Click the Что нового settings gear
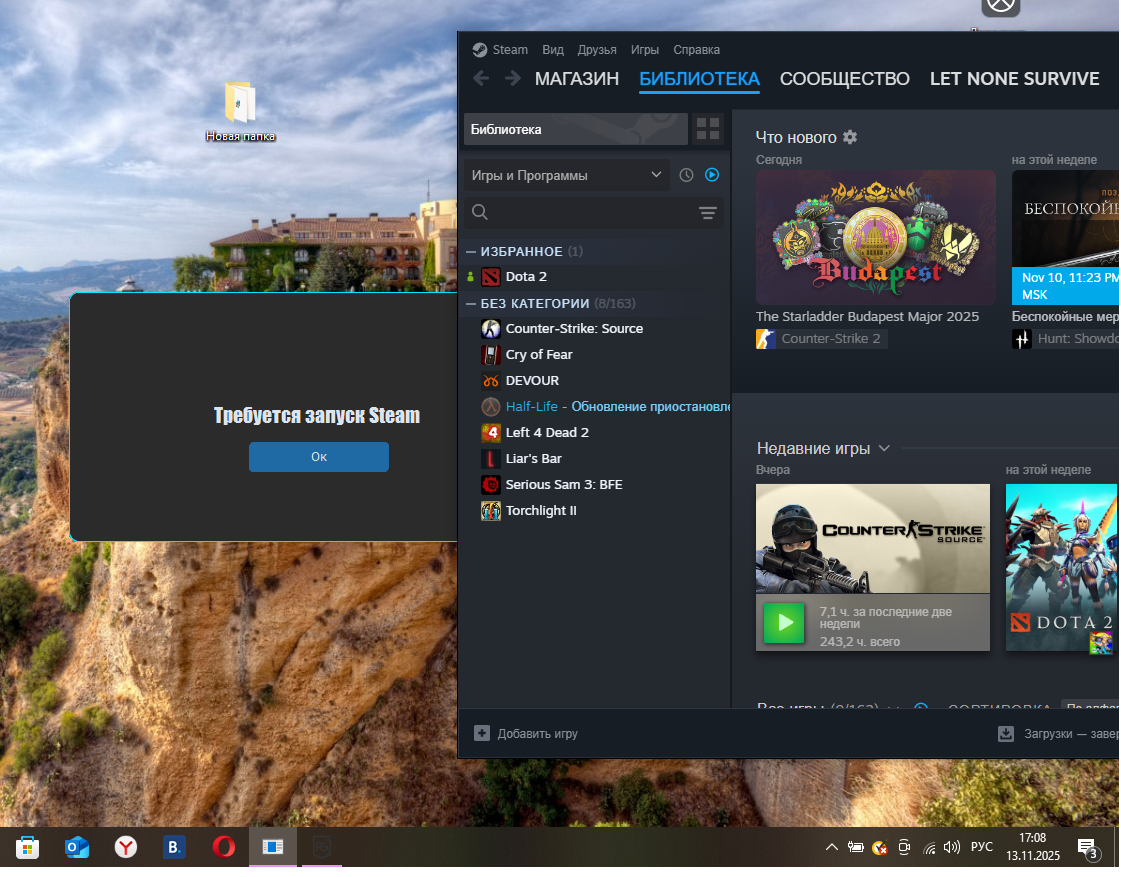 tap(850, 137)
